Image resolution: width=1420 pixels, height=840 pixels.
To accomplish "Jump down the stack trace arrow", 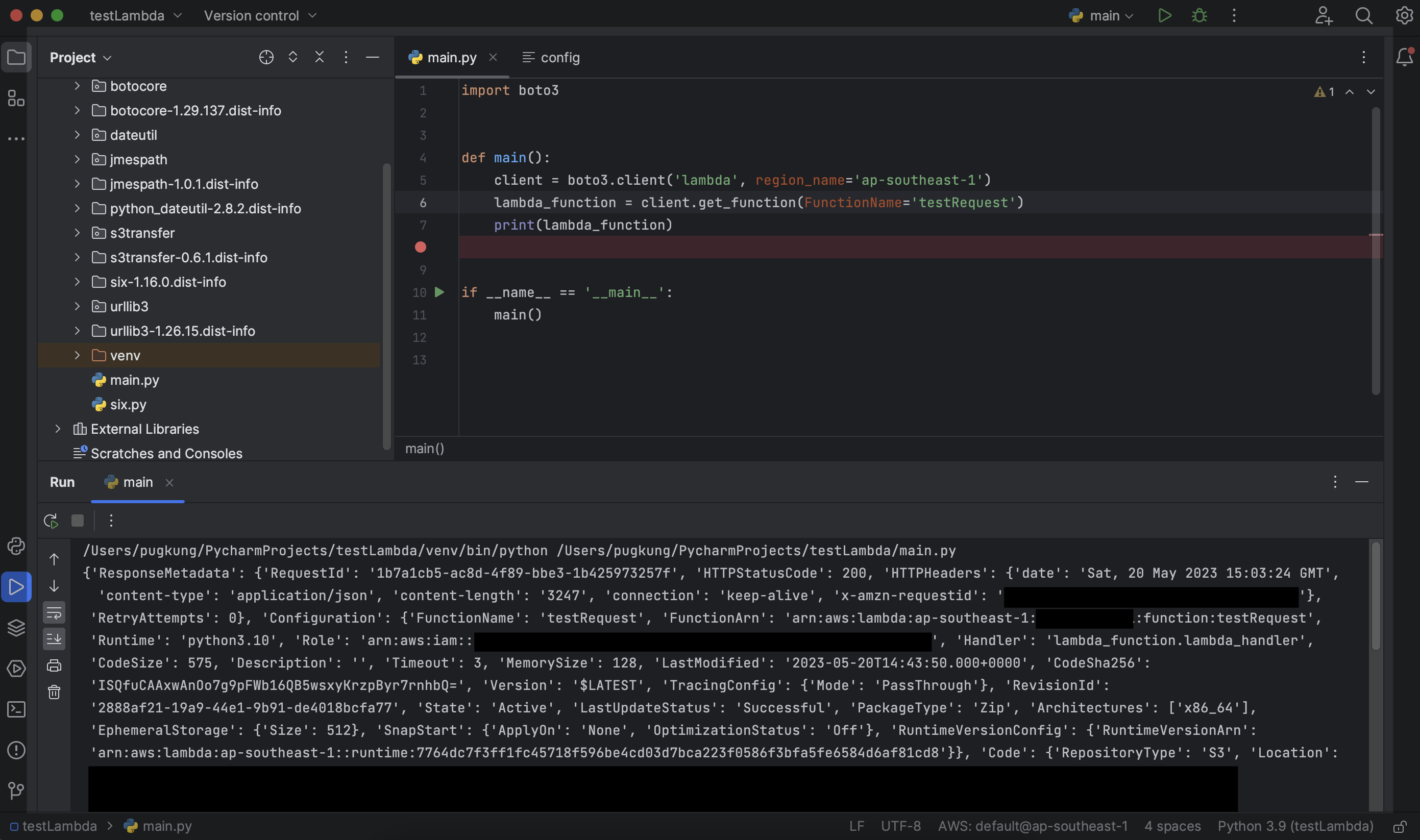I will [54, 585].
